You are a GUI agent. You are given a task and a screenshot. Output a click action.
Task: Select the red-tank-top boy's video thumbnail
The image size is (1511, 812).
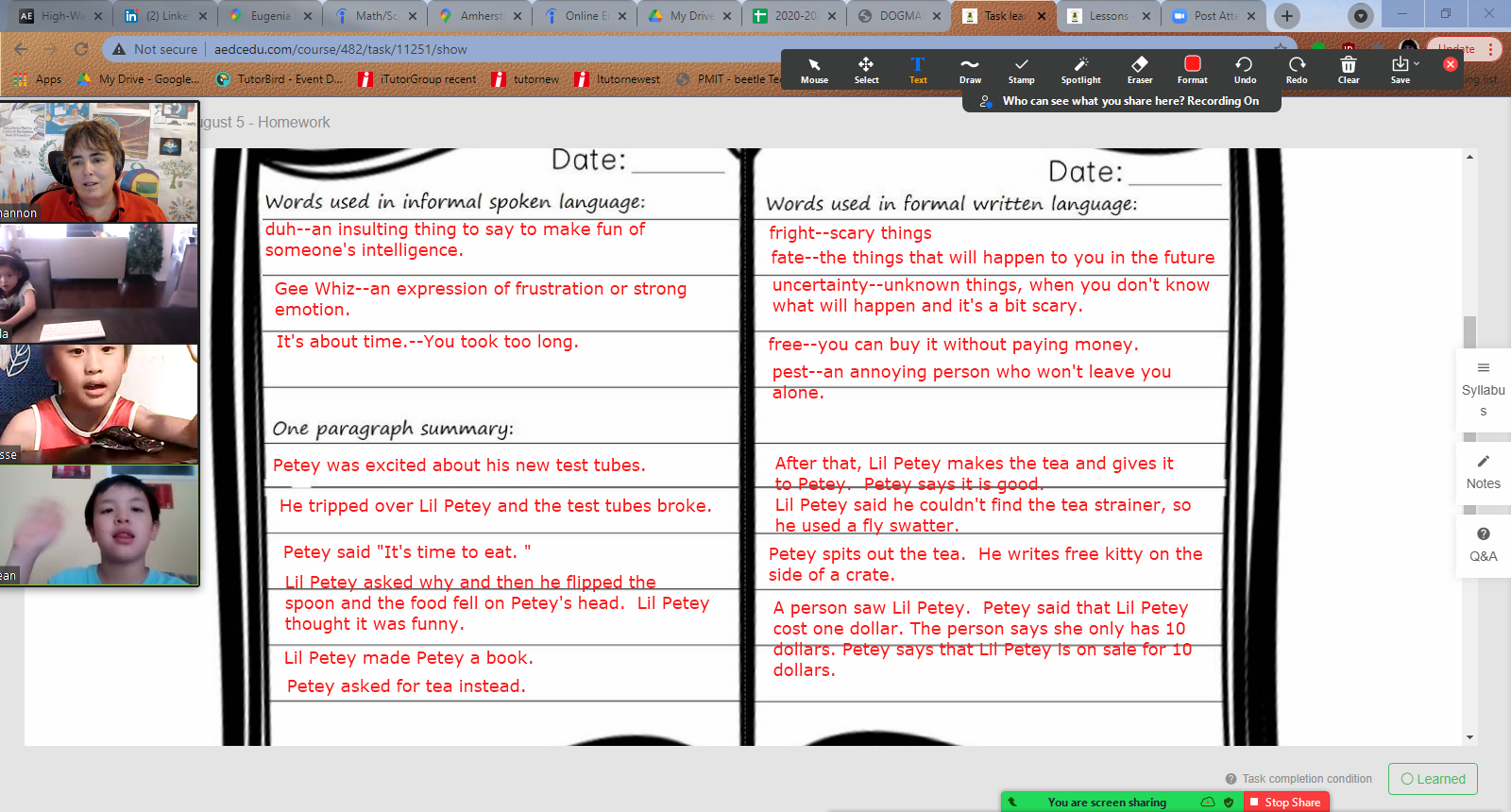coord(99,403)
